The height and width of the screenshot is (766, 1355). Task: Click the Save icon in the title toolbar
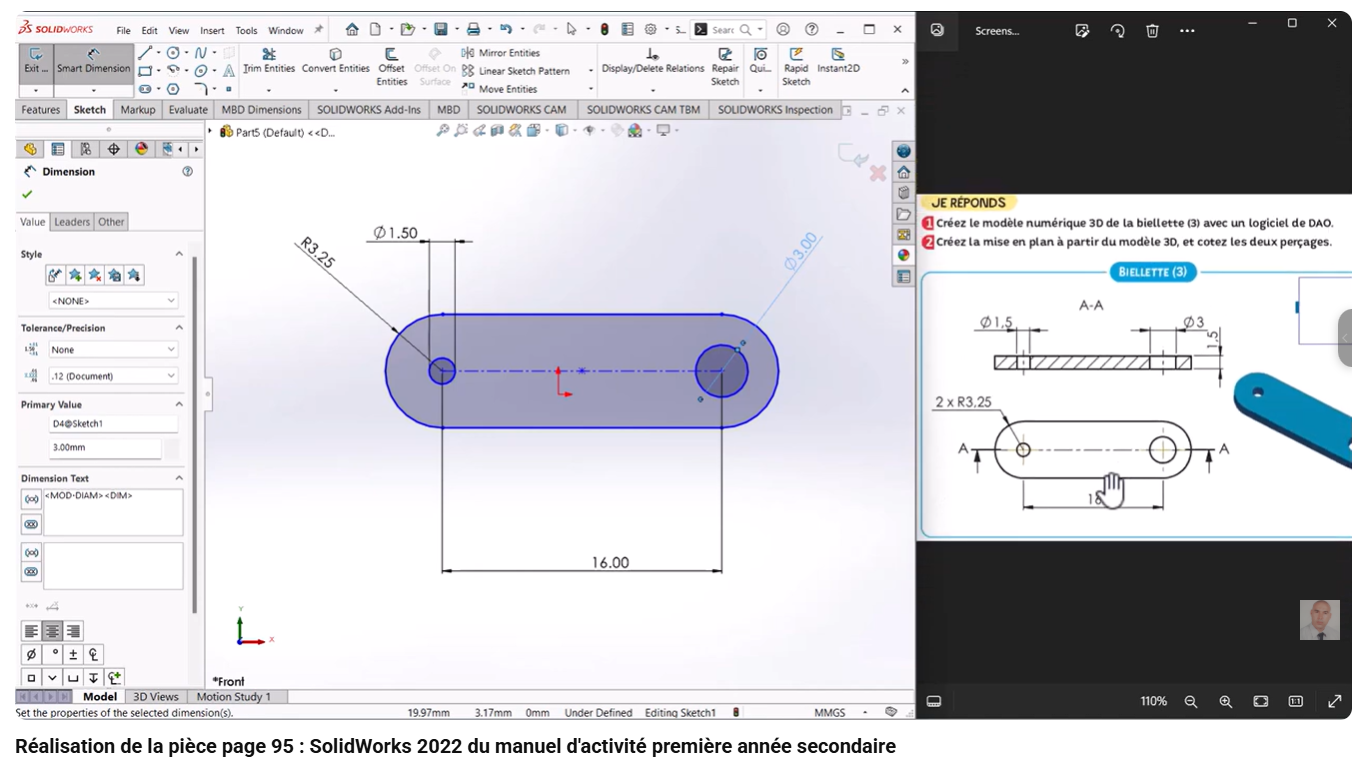tap(440, 30)
